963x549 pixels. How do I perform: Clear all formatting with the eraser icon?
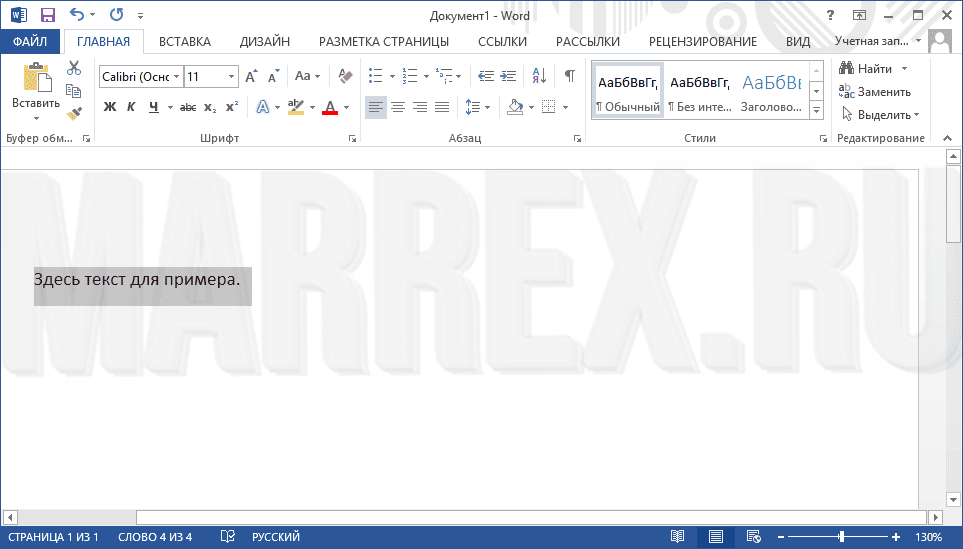[345, 76]
